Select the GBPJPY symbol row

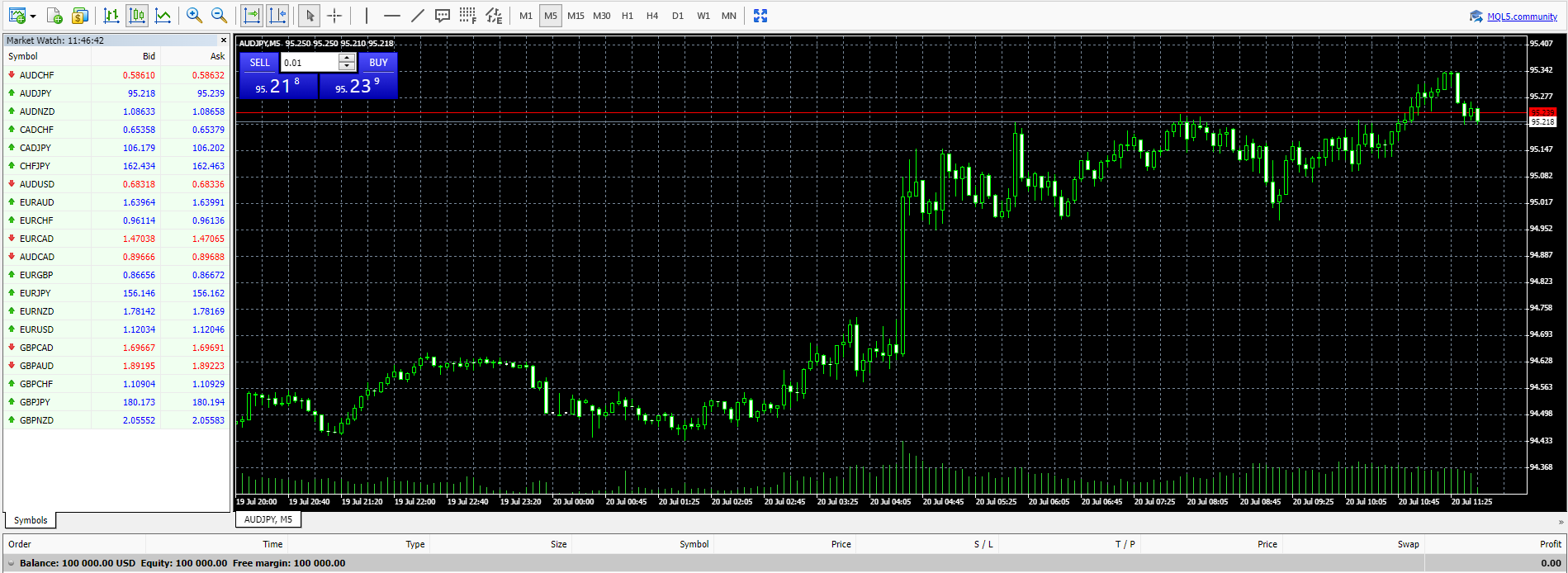point(116,402)
